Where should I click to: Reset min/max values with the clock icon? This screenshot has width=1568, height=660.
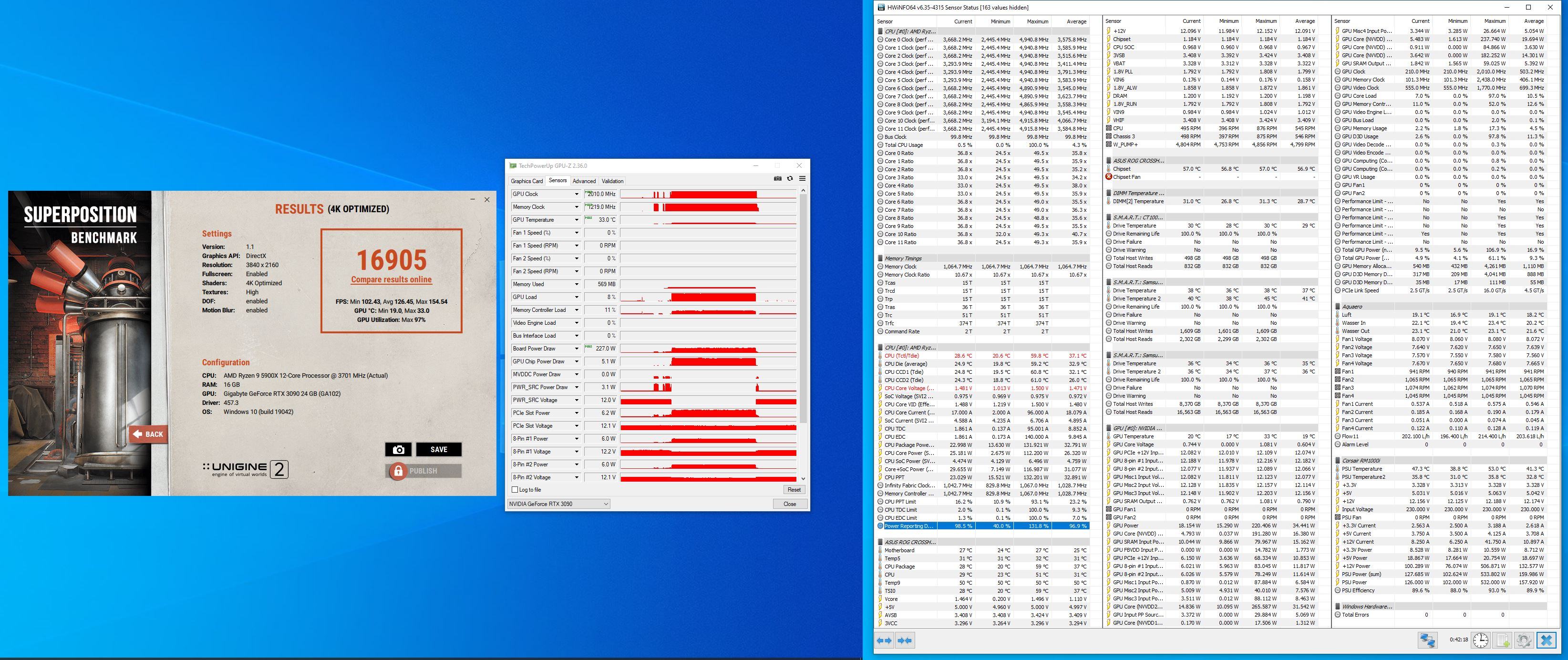pos(1480,640)
